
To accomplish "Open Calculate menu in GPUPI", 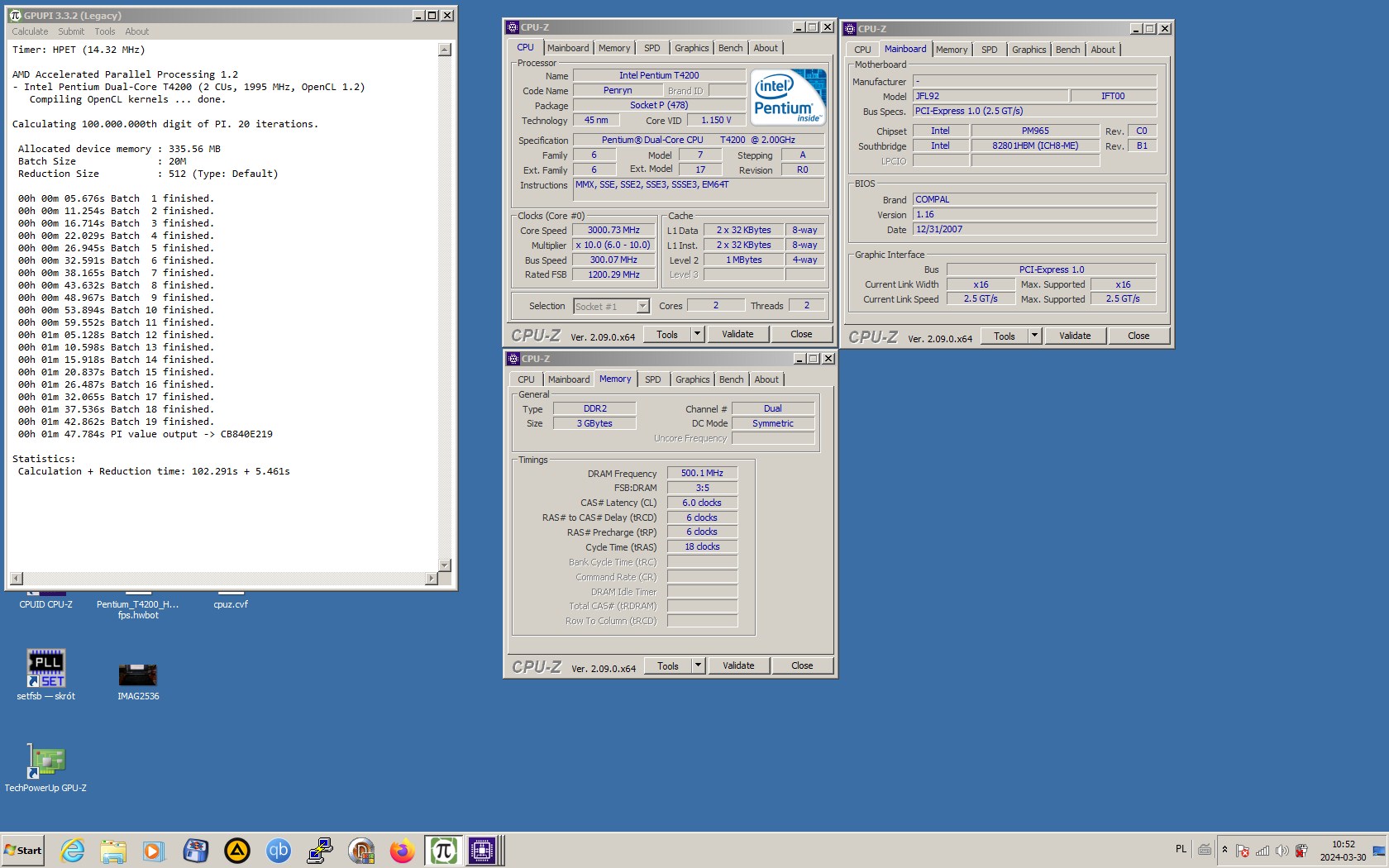I will (x=30, y=31).
